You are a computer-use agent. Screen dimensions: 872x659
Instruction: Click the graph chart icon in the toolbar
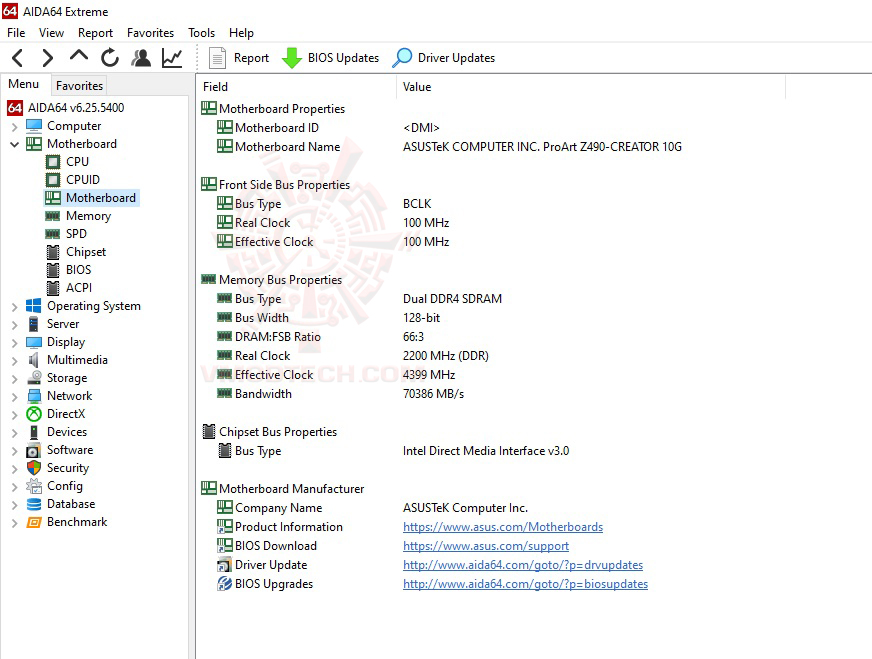pyautogui.click(x=171, y=57)
